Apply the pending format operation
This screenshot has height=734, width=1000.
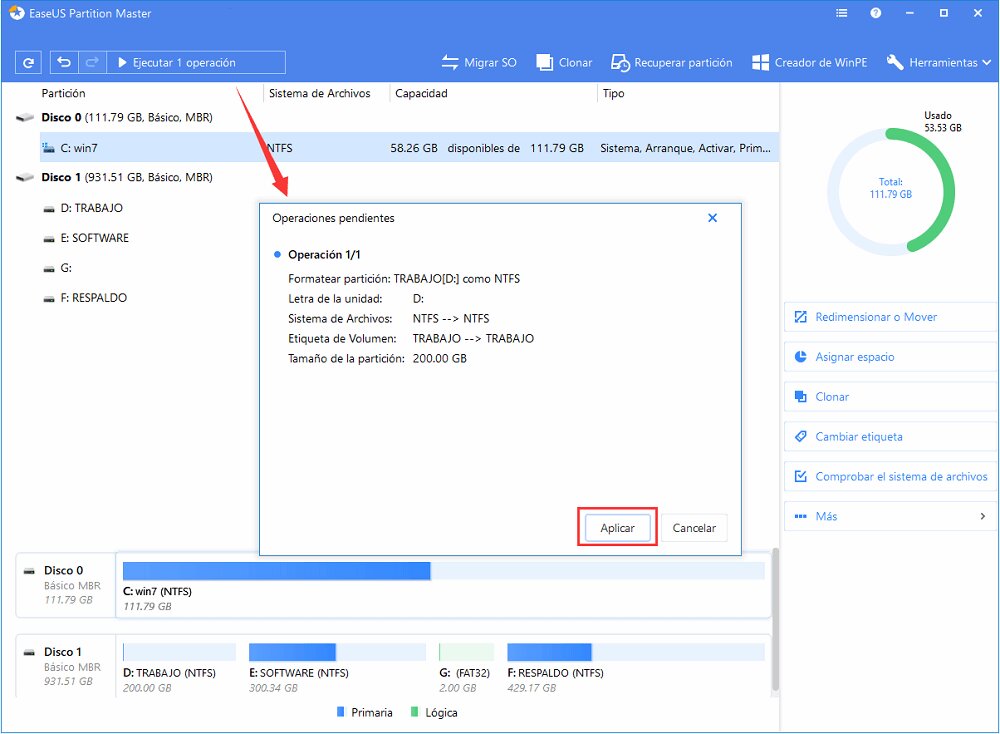(x=617, y=528)
